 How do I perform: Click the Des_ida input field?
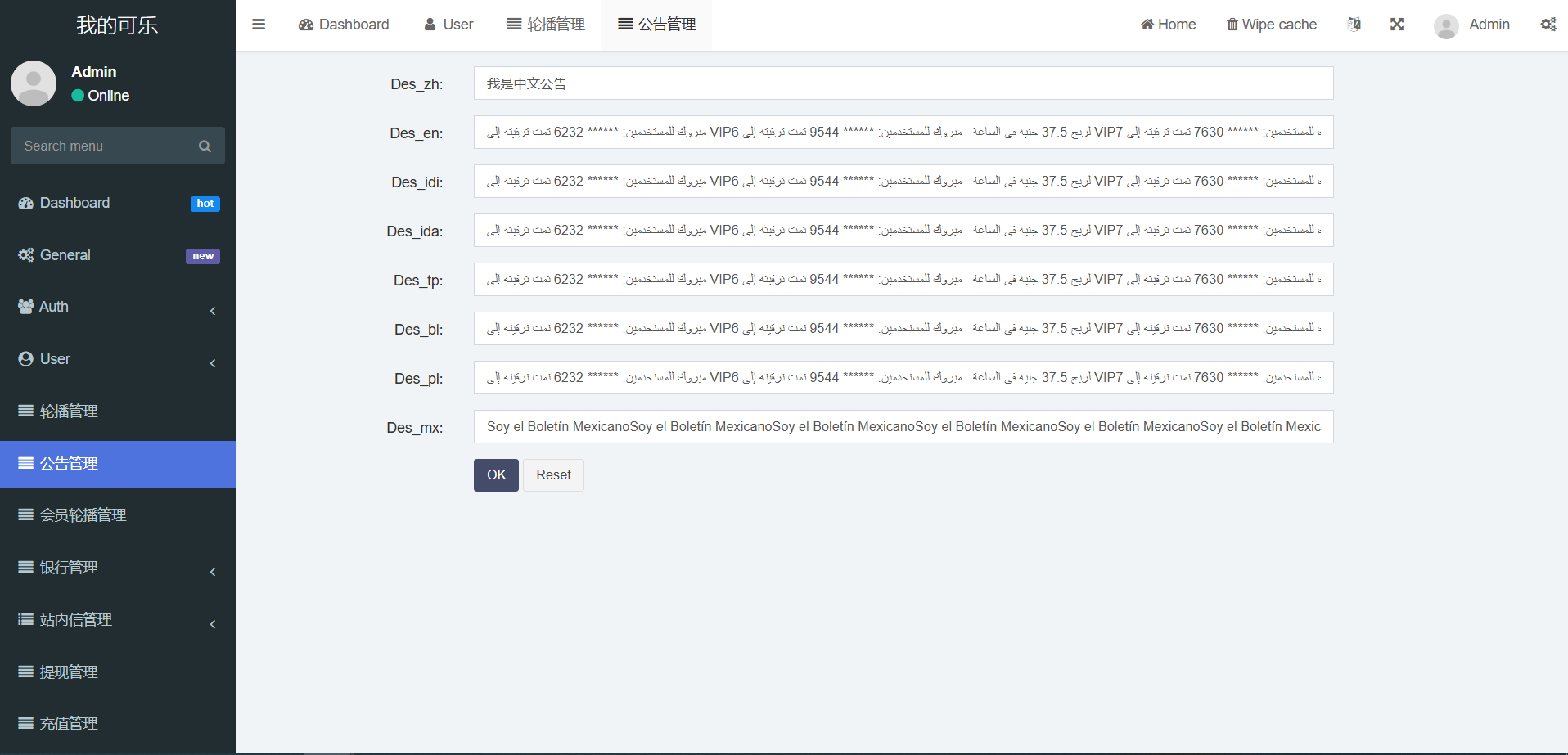tap(903, 231)
